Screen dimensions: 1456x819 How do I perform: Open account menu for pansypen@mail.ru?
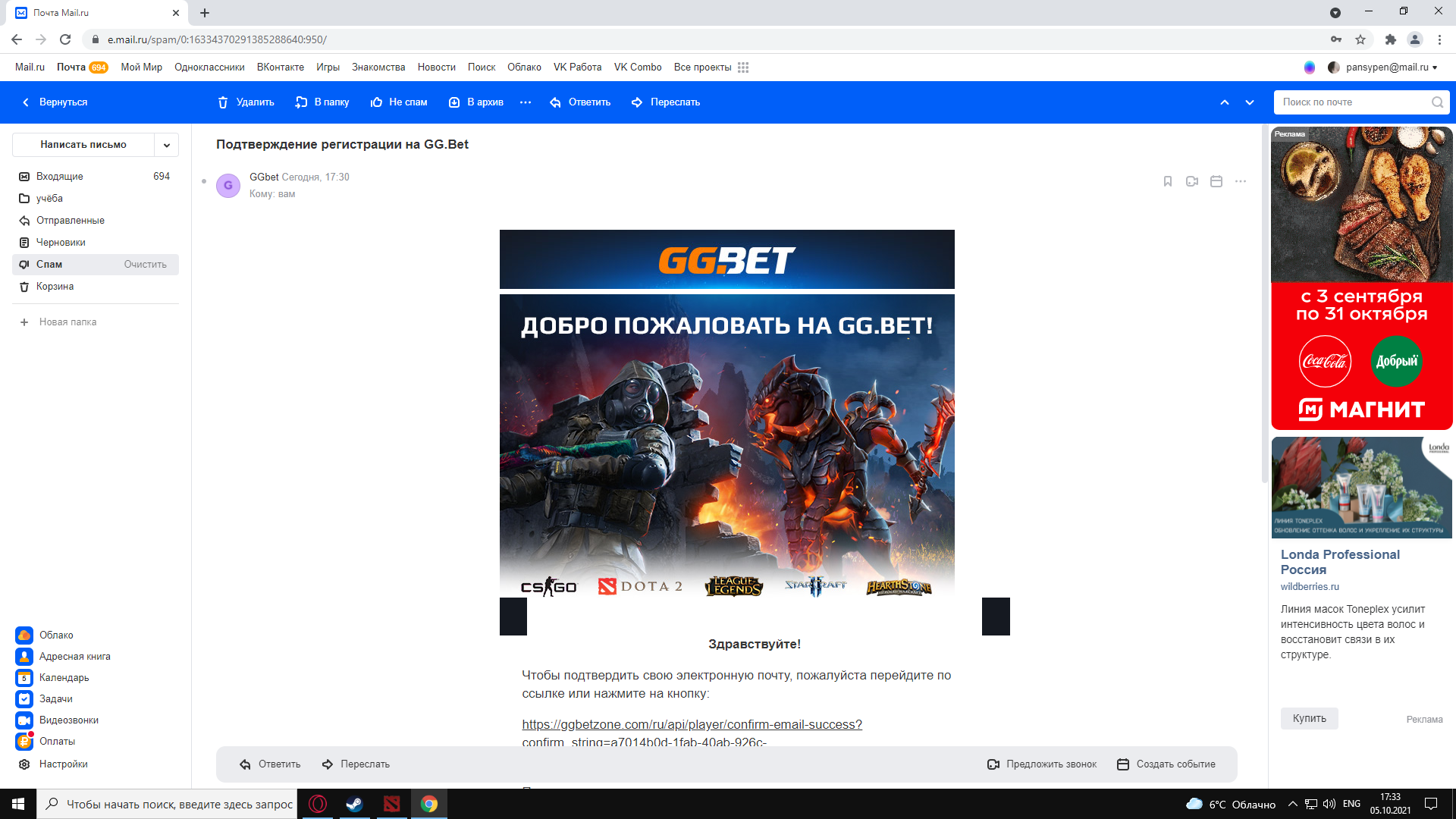pyautogui.click(x=1391, y=67)
